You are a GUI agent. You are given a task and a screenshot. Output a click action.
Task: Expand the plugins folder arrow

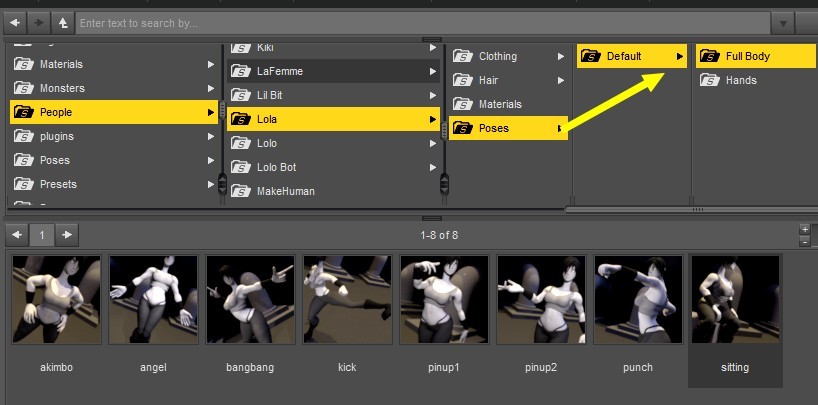[210, 136]
